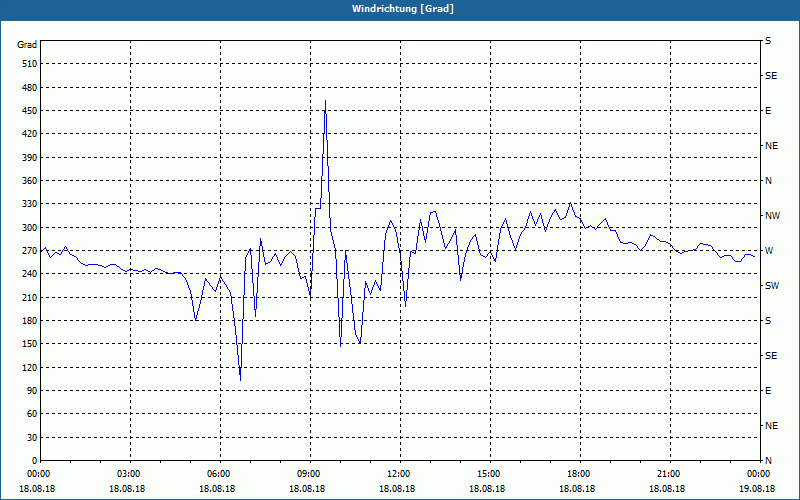Select the 270 y-axis tick label
The height and width of the screenshot is (500, 800).
coord(30,251)
